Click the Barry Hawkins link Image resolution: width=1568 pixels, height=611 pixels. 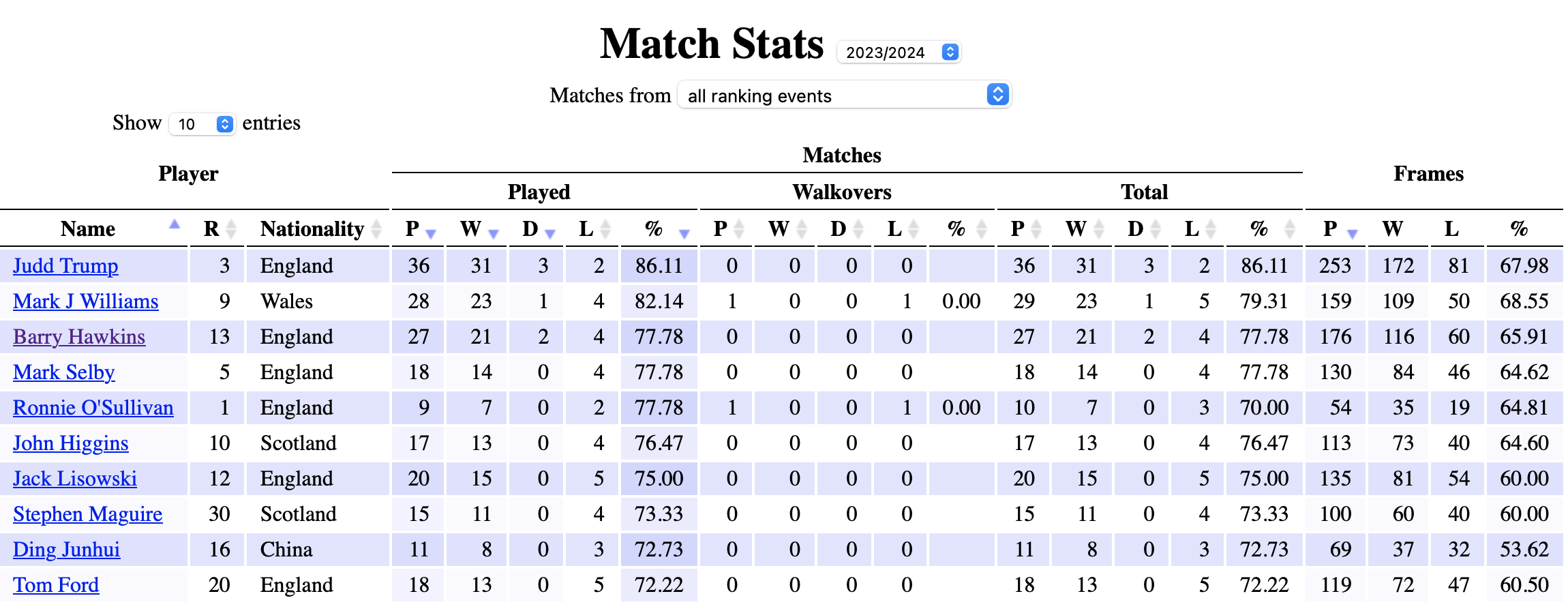click(x=79, y=337)
